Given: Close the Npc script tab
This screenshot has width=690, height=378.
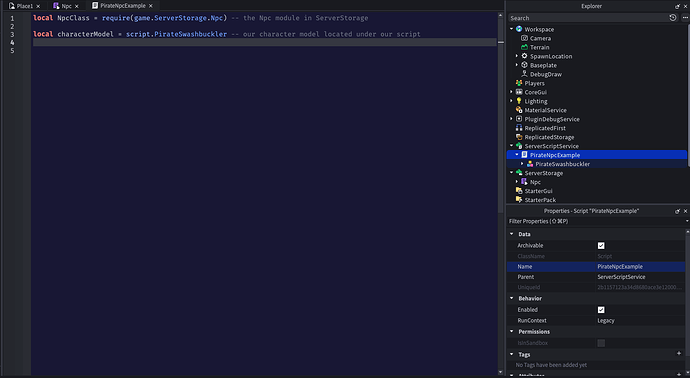Looking at the screenshot, I should [x=77, y=6].
